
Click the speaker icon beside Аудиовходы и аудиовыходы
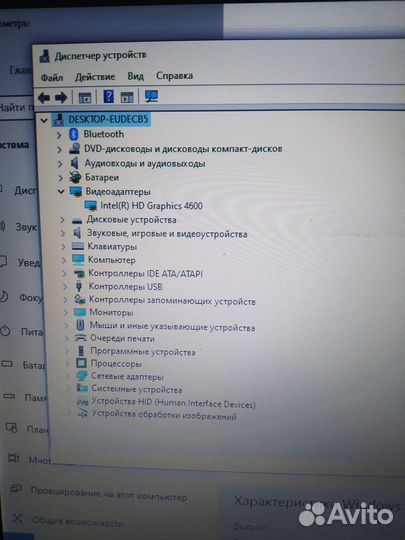[x=75, y=163]
